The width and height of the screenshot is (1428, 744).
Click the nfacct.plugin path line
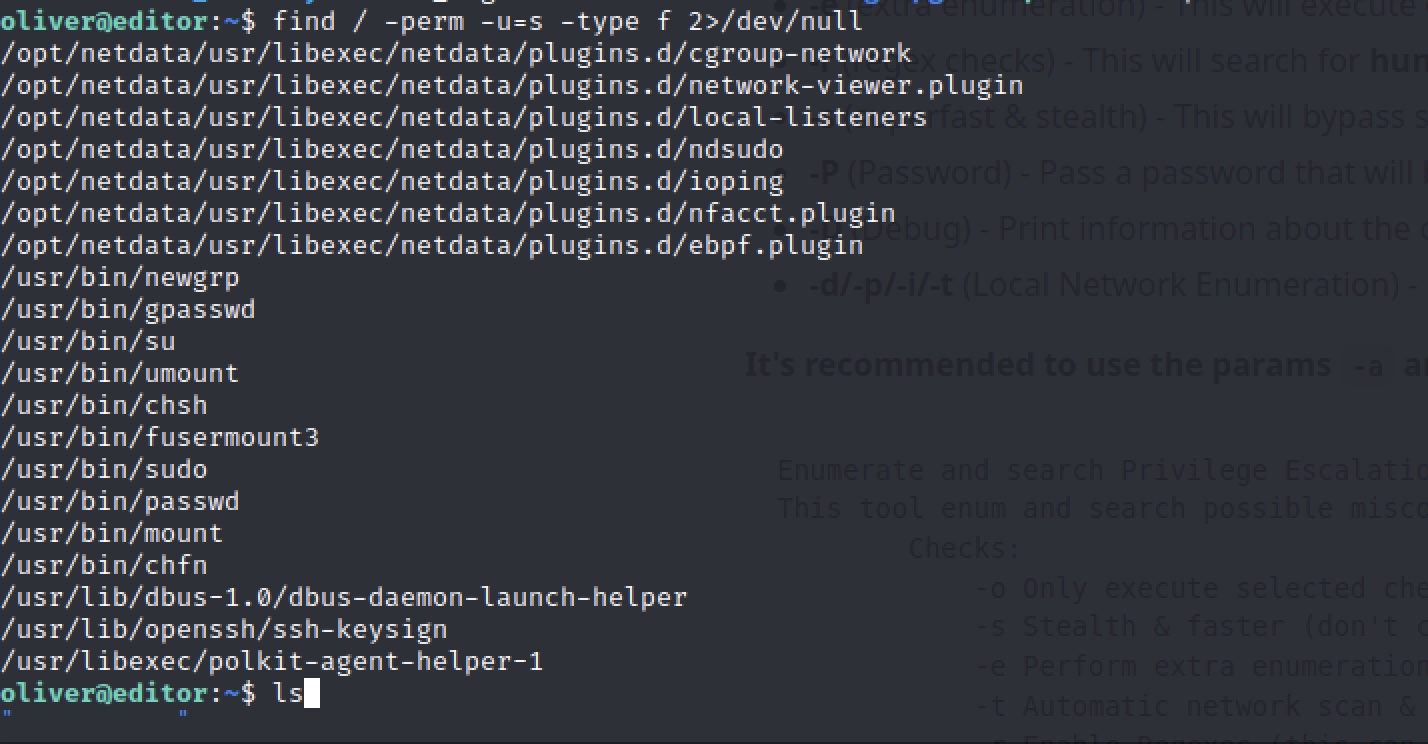tap(448, 213)
